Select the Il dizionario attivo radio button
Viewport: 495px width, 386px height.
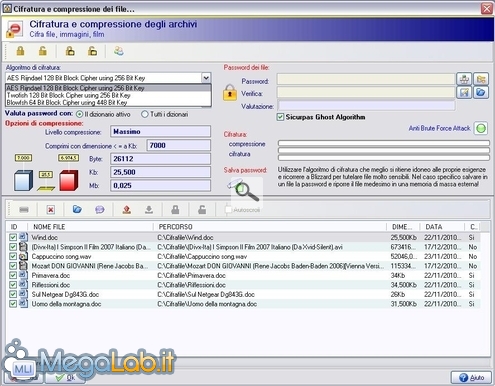click(x=79, y=114)
